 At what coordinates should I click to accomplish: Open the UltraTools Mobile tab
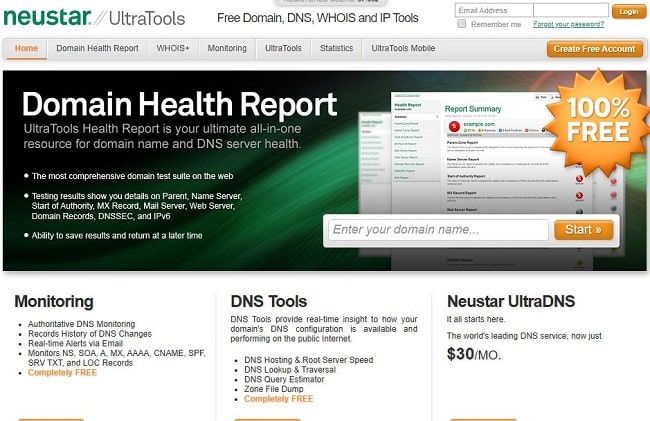[403, 48]
